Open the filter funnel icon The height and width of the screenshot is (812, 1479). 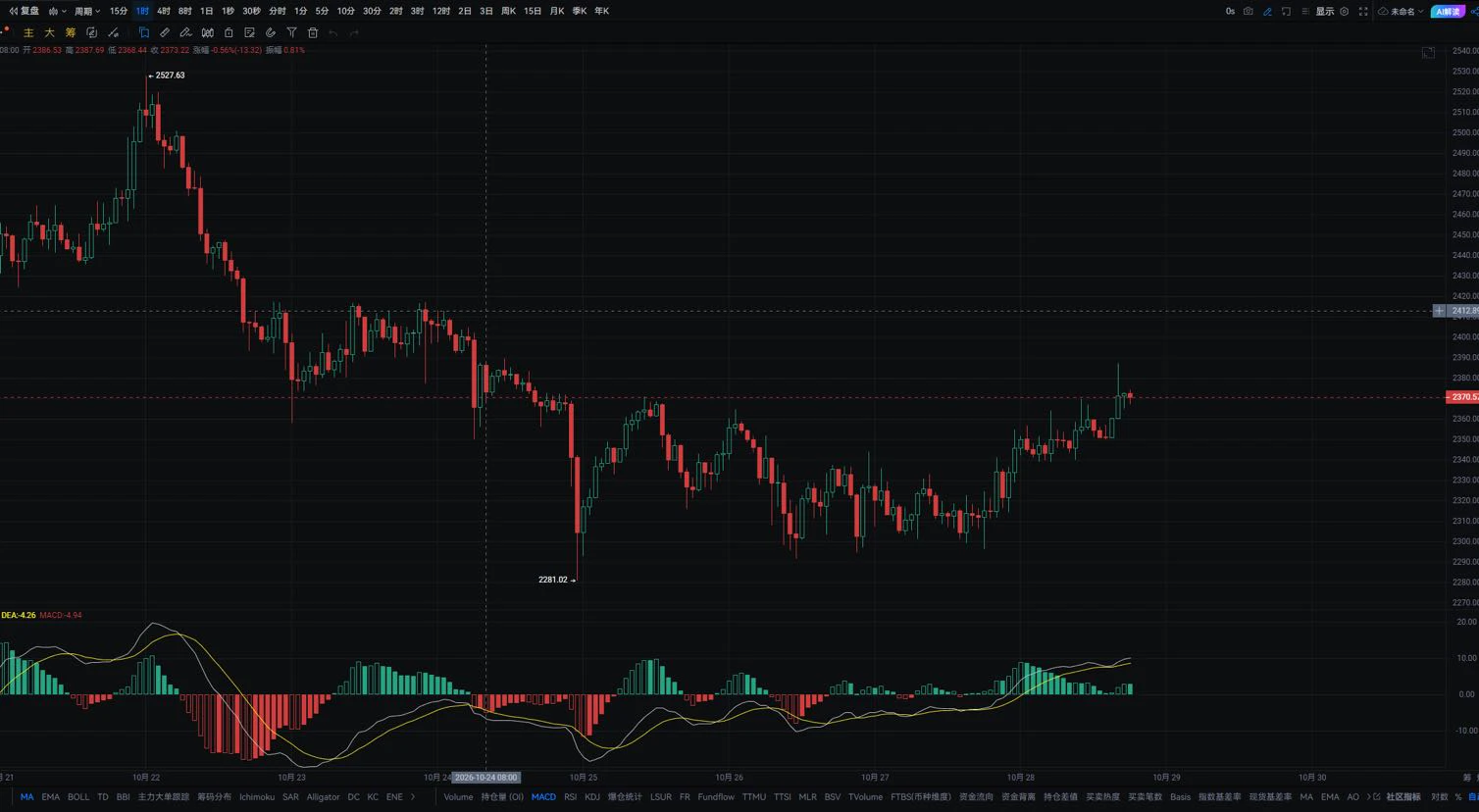pos(291,32)
